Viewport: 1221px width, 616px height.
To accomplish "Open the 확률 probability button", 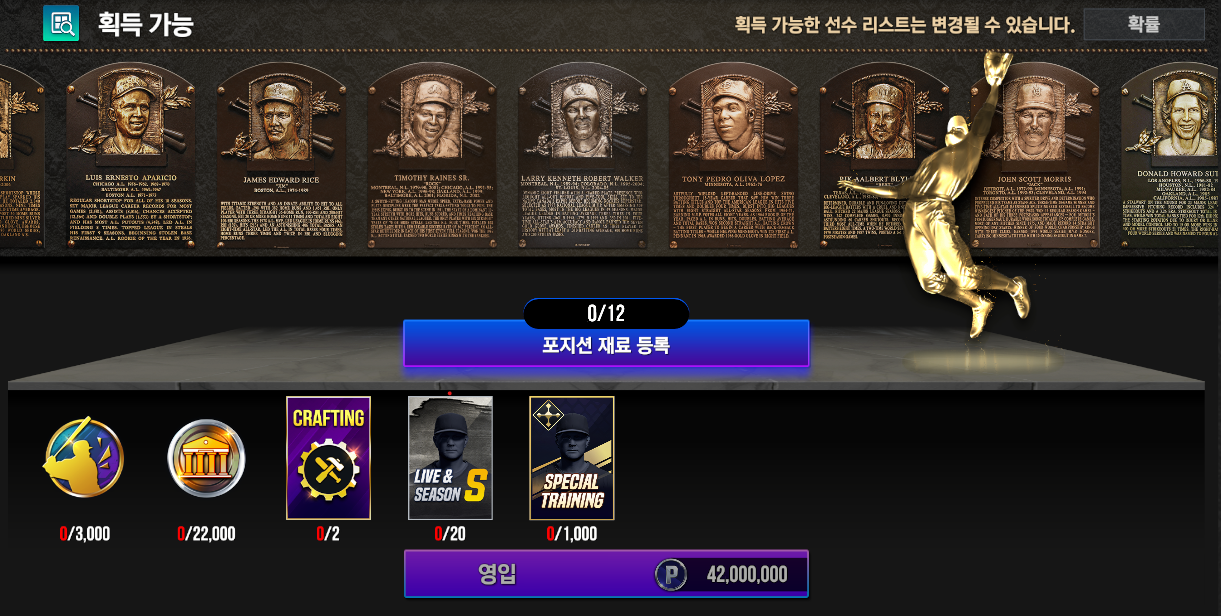I will [x=1144, y=24].
